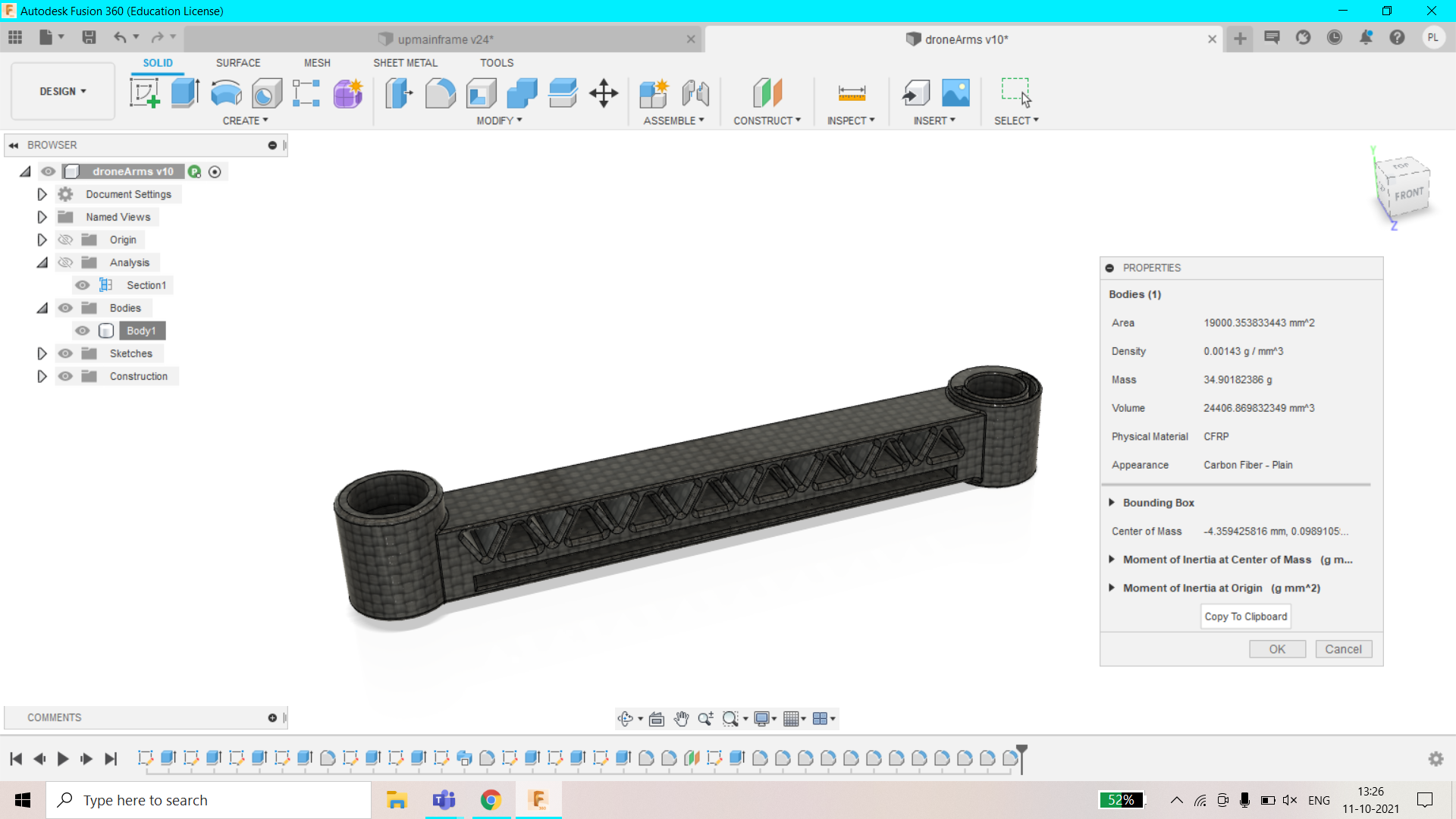Switch to the SURFACE ribbon tab
This screenshot has width=1456, height=819.
tap(237, 63)
